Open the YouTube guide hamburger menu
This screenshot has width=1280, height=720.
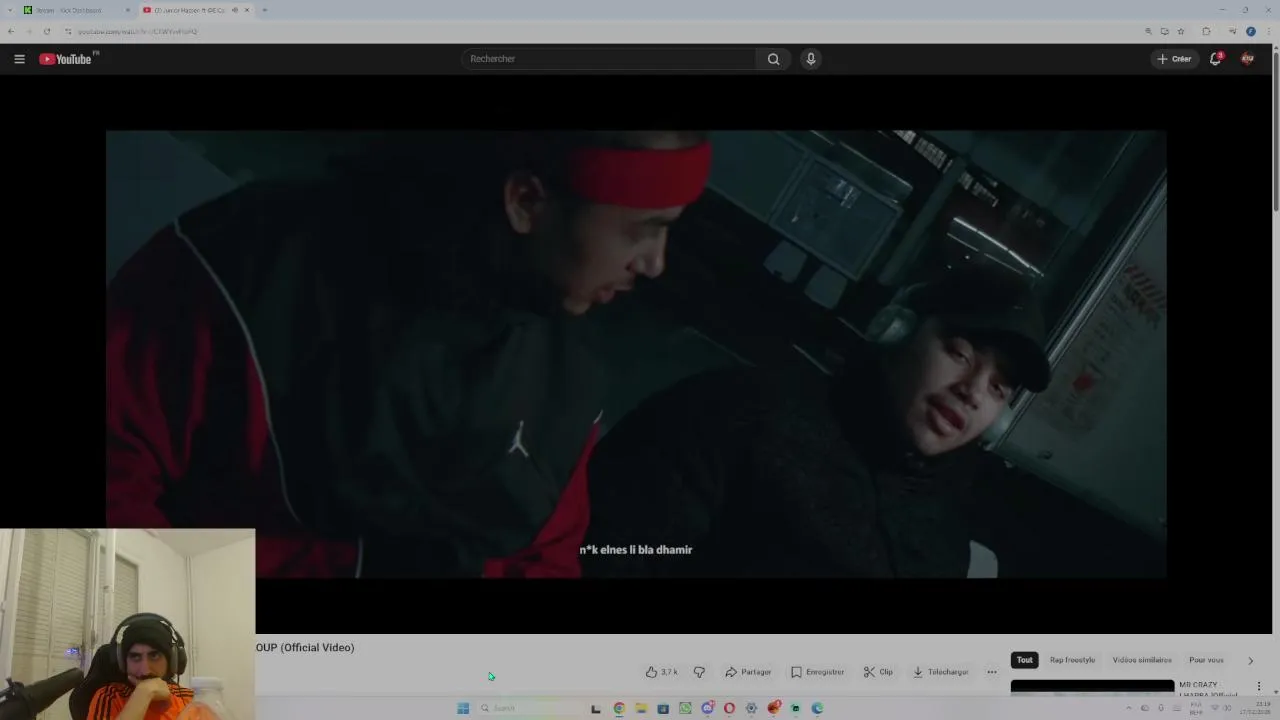coord(19,59)
